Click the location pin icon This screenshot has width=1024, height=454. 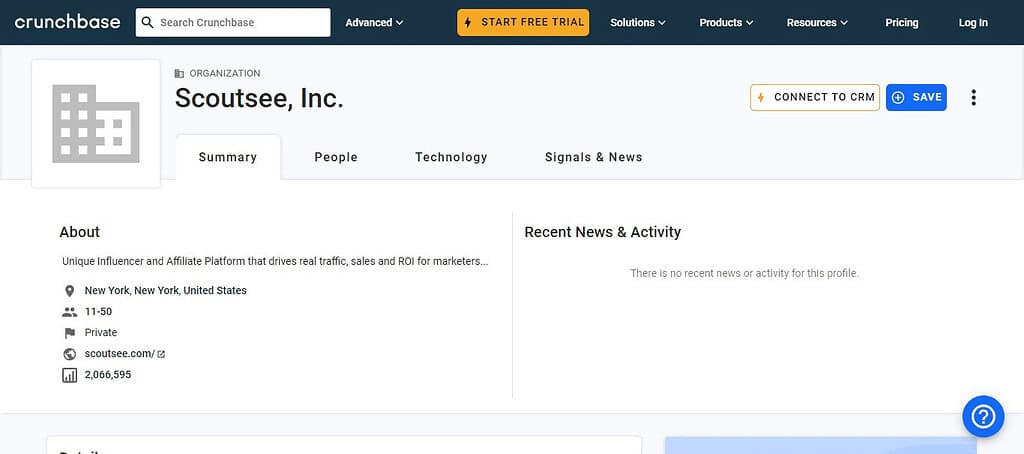click(69, 291)
